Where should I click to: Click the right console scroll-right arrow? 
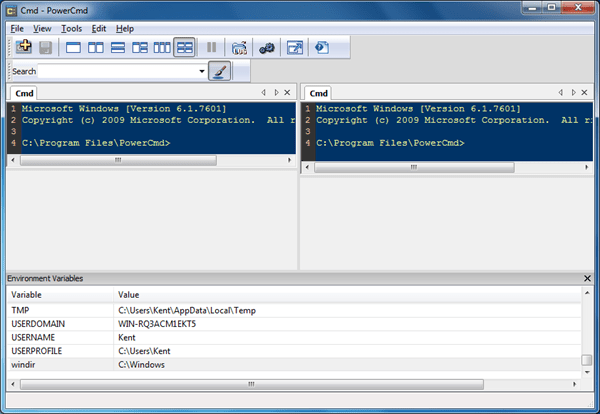click(587, 168)
